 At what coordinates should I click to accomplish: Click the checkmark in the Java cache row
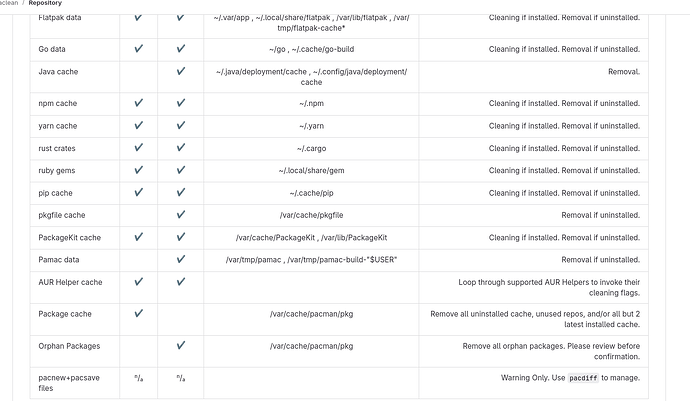(180, 71)
